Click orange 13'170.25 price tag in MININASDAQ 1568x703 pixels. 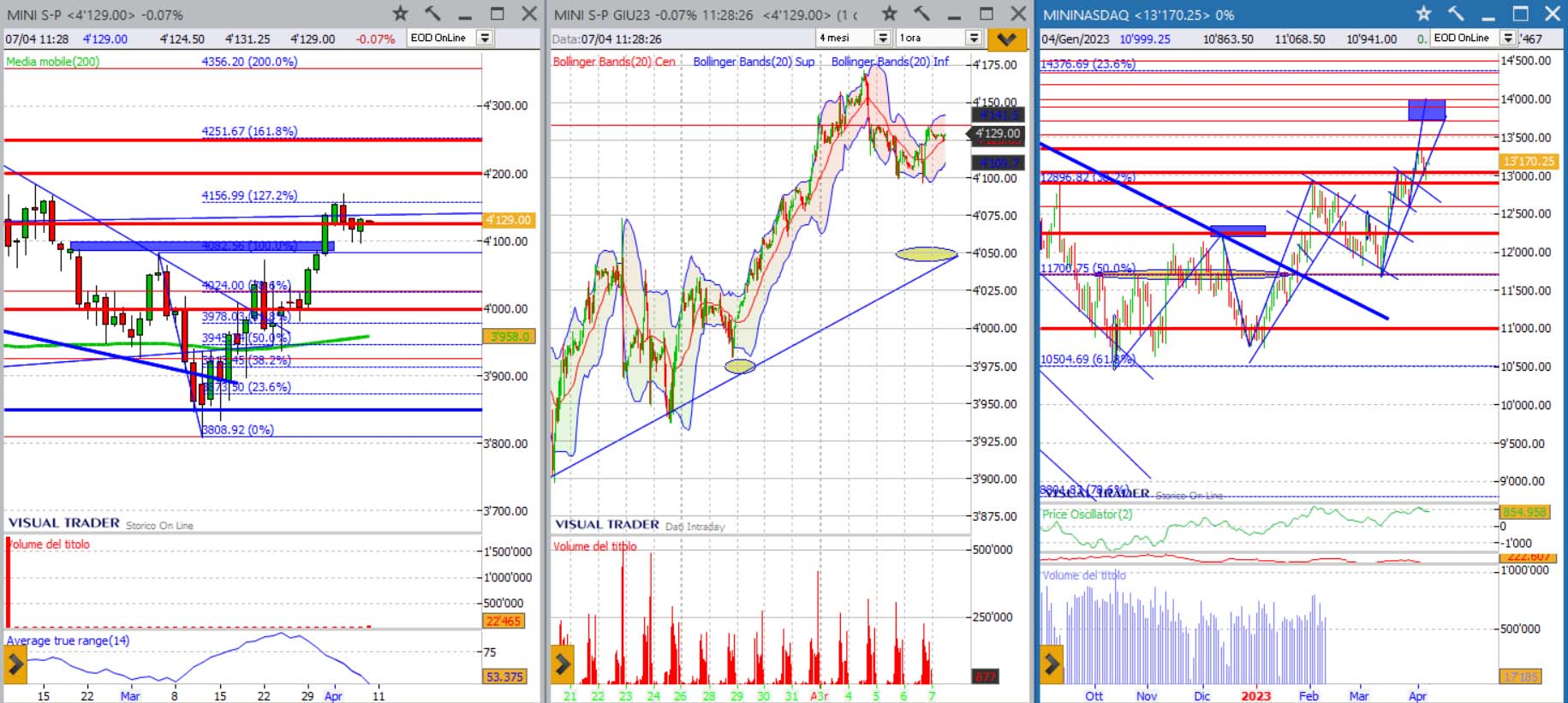(1529, 161)
